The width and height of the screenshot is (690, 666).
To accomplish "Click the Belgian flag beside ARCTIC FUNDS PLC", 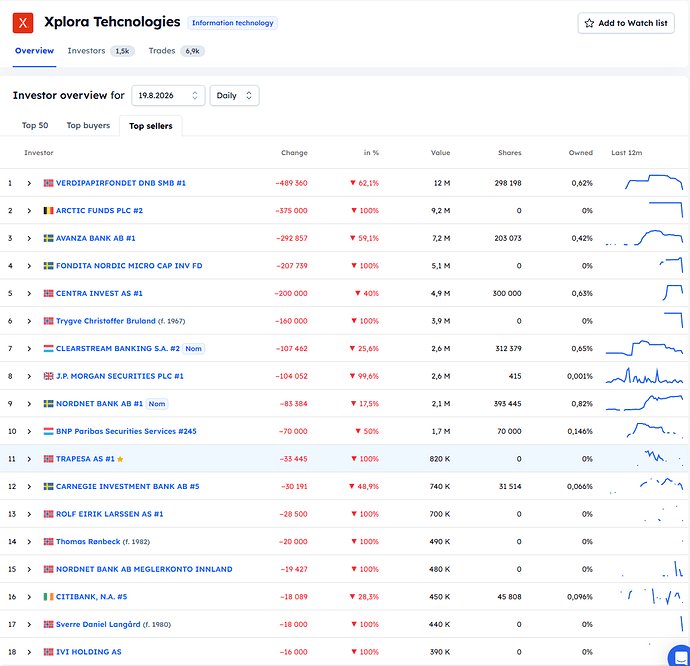I will click(48, 211).
